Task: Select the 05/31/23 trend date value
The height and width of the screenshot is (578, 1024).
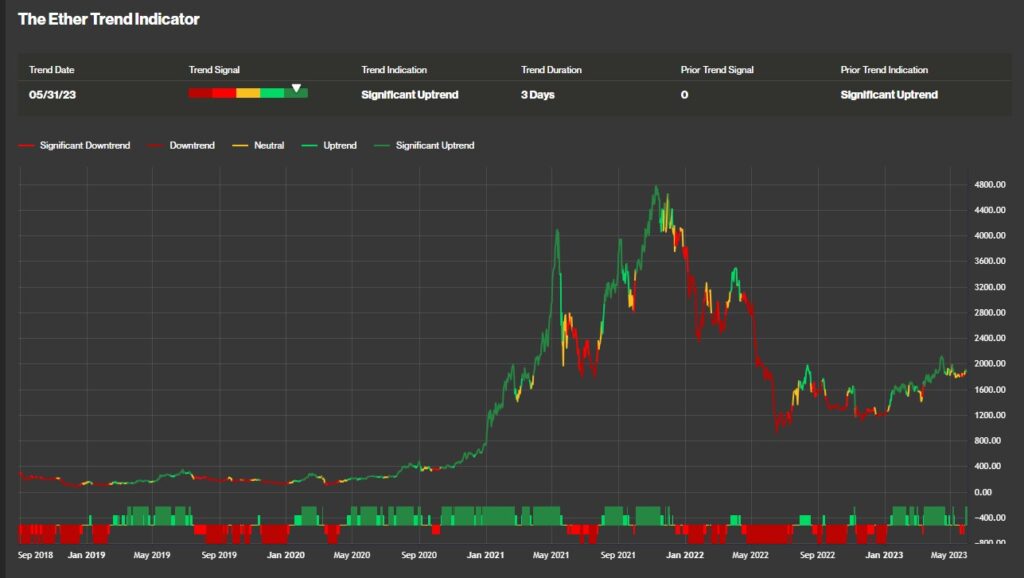Action: click(x=52, y=95)
